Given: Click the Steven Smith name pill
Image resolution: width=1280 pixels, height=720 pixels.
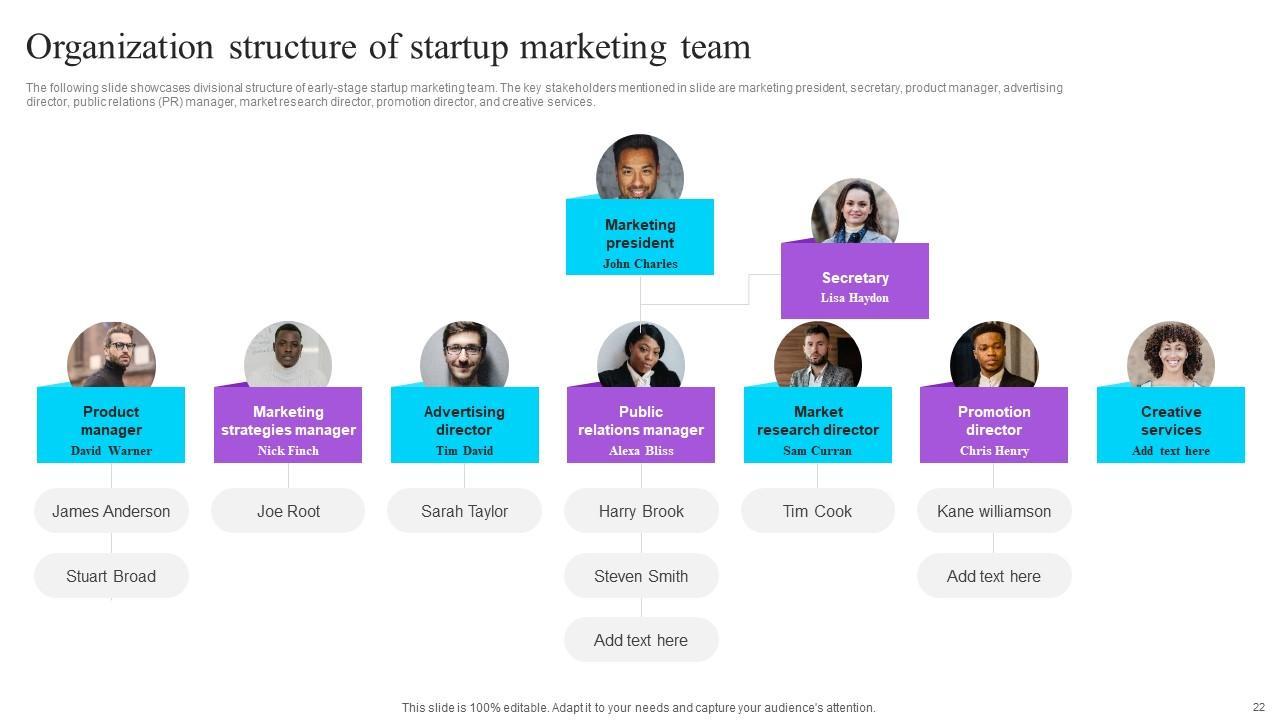Looking at the screenshot, I should pos(641,576).
